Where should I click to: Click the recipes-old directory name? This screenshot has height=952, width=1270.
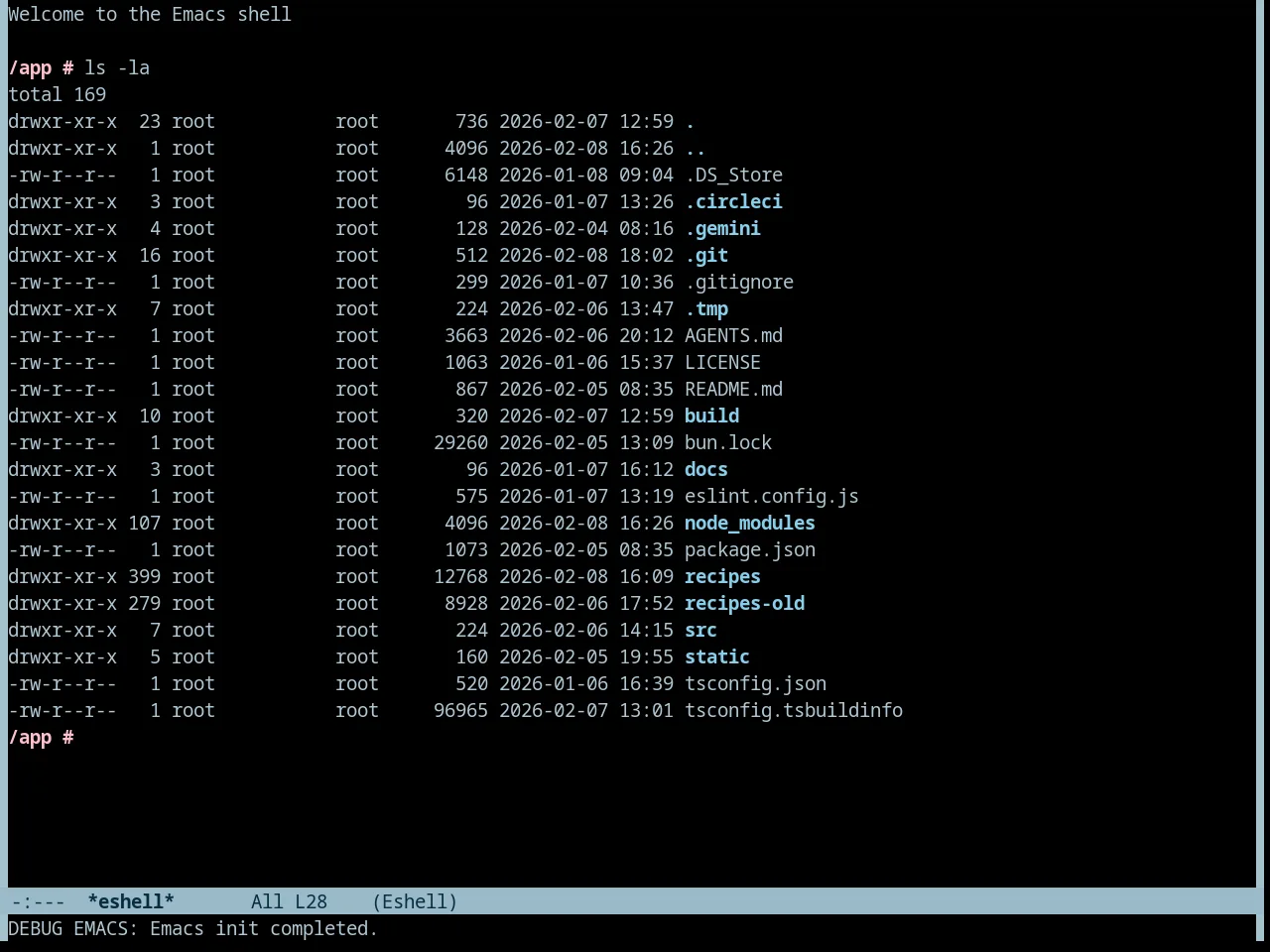744,603
